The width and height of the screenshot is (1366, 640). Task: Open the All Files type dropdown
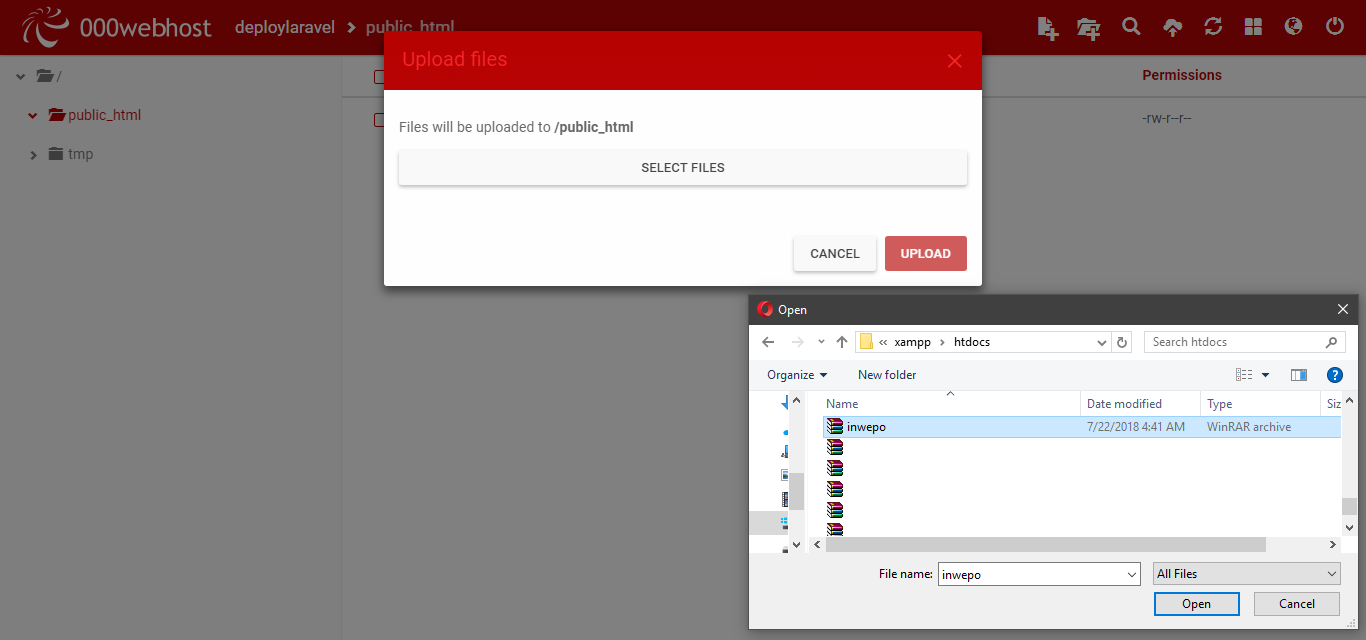click(1246, 574)
